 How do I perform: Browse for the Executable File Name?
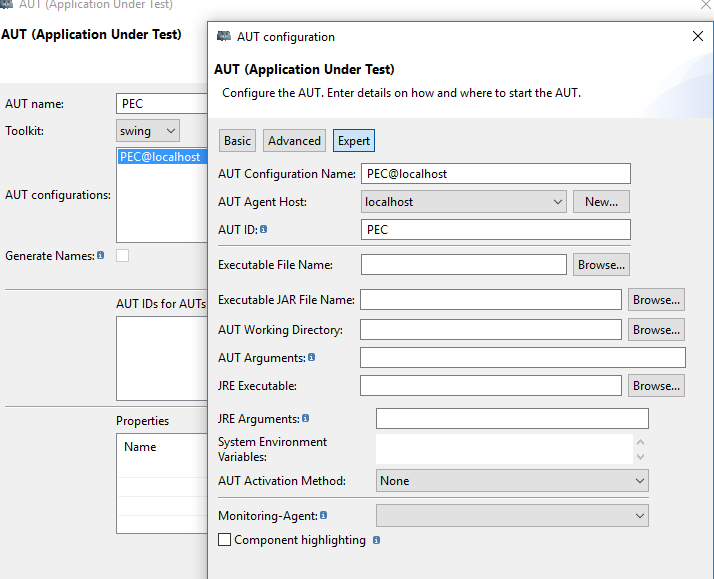coord(601,264)
